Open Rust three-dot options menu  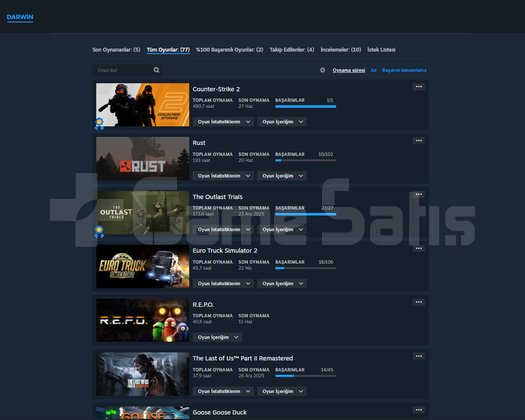pos(419,141)
